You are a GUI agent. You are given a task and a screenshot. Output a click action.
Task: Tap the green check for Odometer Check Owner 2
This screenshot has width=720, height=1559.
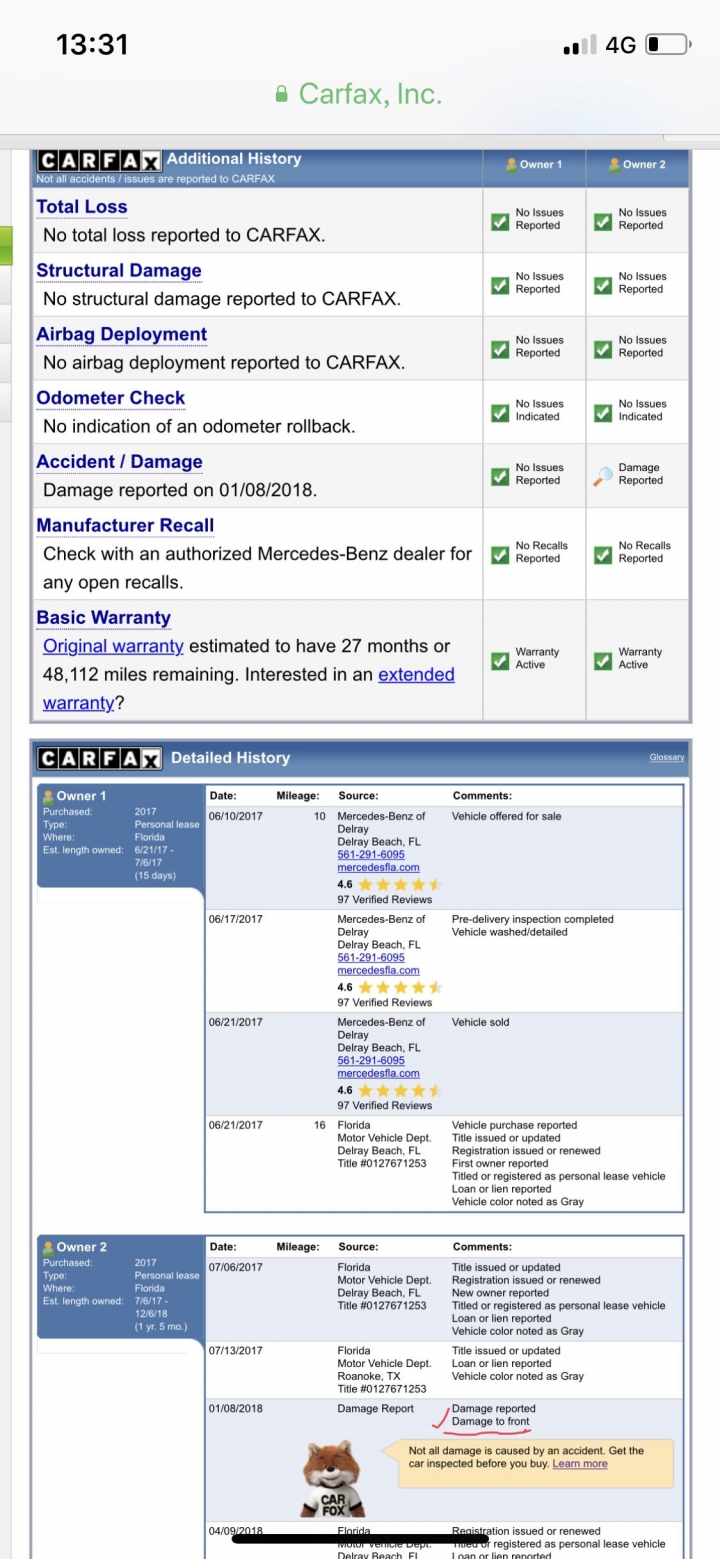pos(603,411)
